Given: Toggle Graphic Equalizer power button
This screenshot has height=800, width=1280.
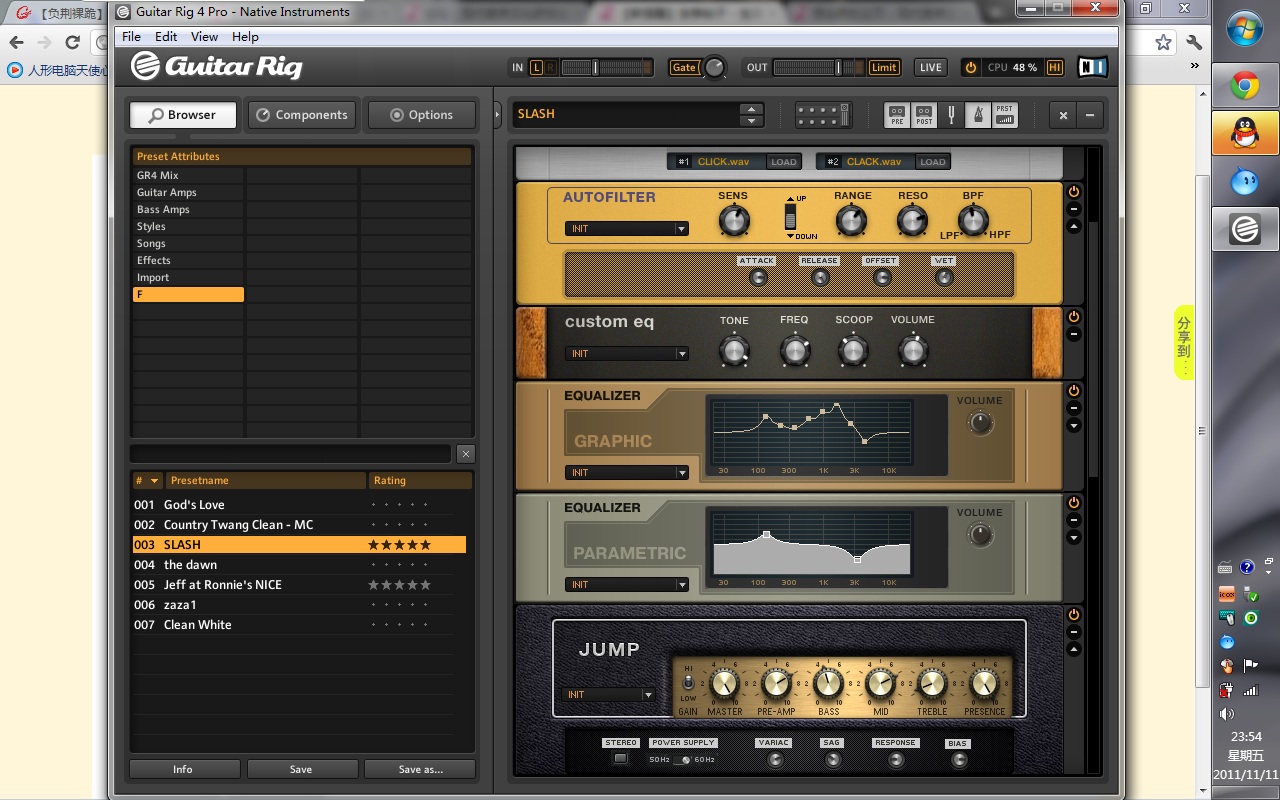Looking at the screenshot, I should [1074, 390].
